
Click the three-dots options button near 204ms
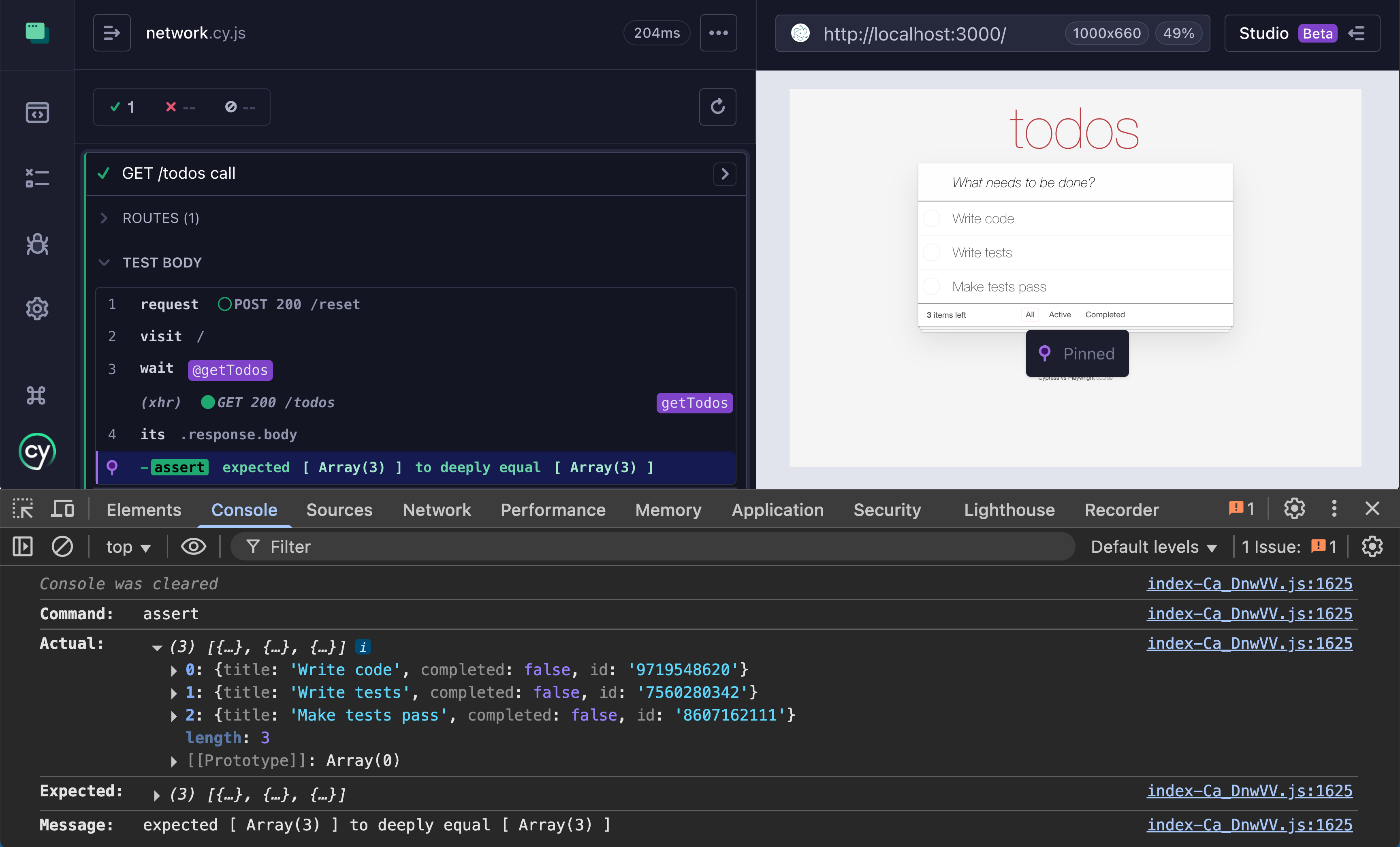tap(718, 33)
